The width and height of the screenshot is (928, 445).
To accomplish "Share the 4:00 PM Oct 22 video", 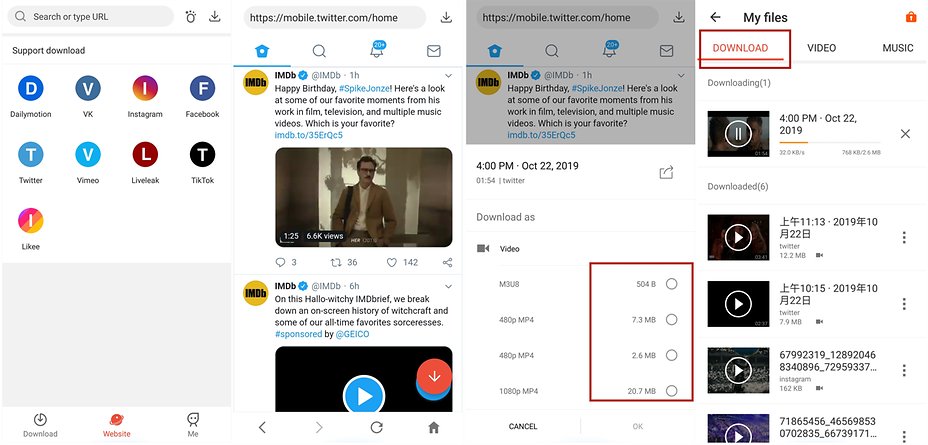I will click(x=666, y=173).
